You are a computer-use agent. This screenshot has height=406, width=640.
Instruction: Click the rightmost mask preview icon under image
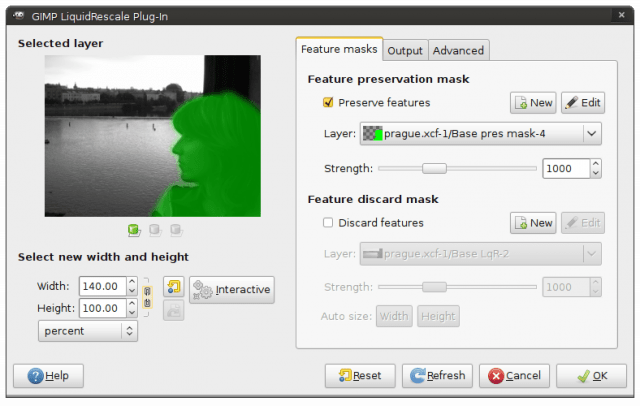click(175, 230)
